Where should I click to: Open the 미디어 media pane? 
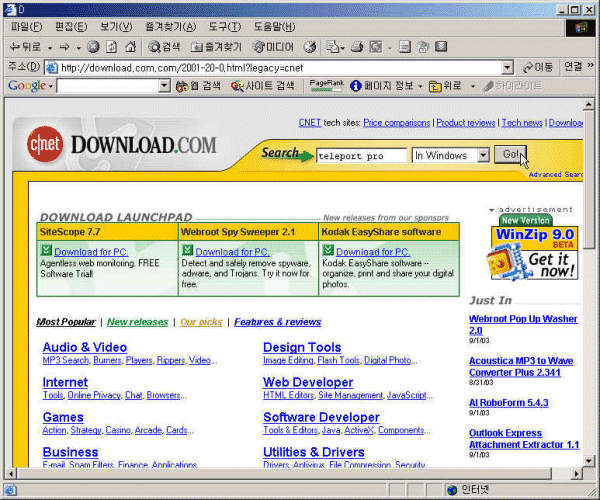point(273,47)
